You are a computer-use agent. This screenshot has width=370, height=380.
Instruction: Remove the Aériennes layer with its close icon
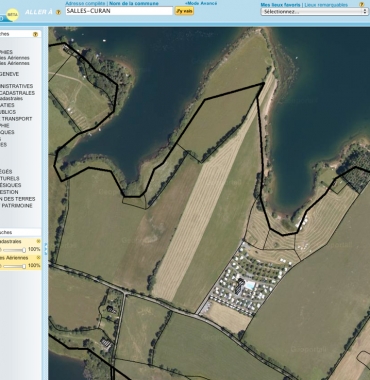(x=38, y=258)
